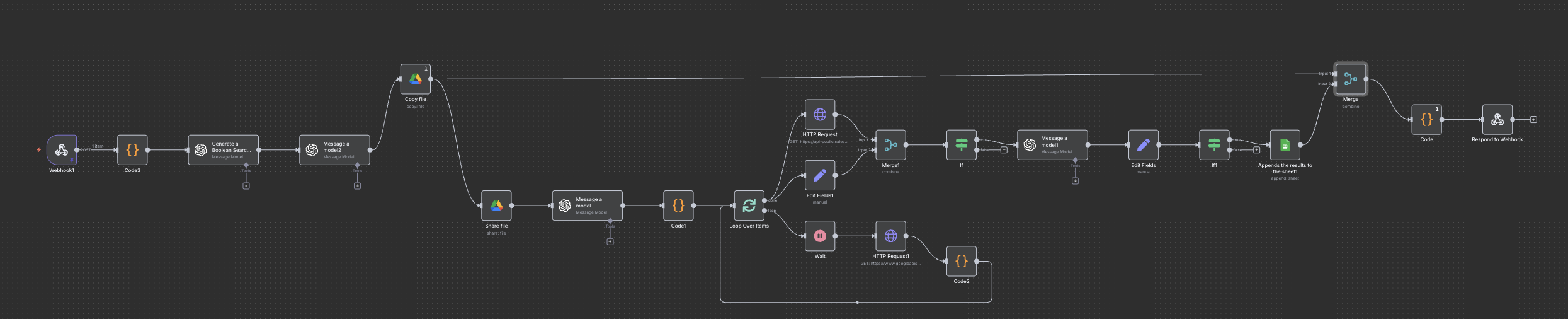Add a tool to Message a model2
Viewport: 1568px width, 319px height.
pyautogui.click(x=357, y=186)
